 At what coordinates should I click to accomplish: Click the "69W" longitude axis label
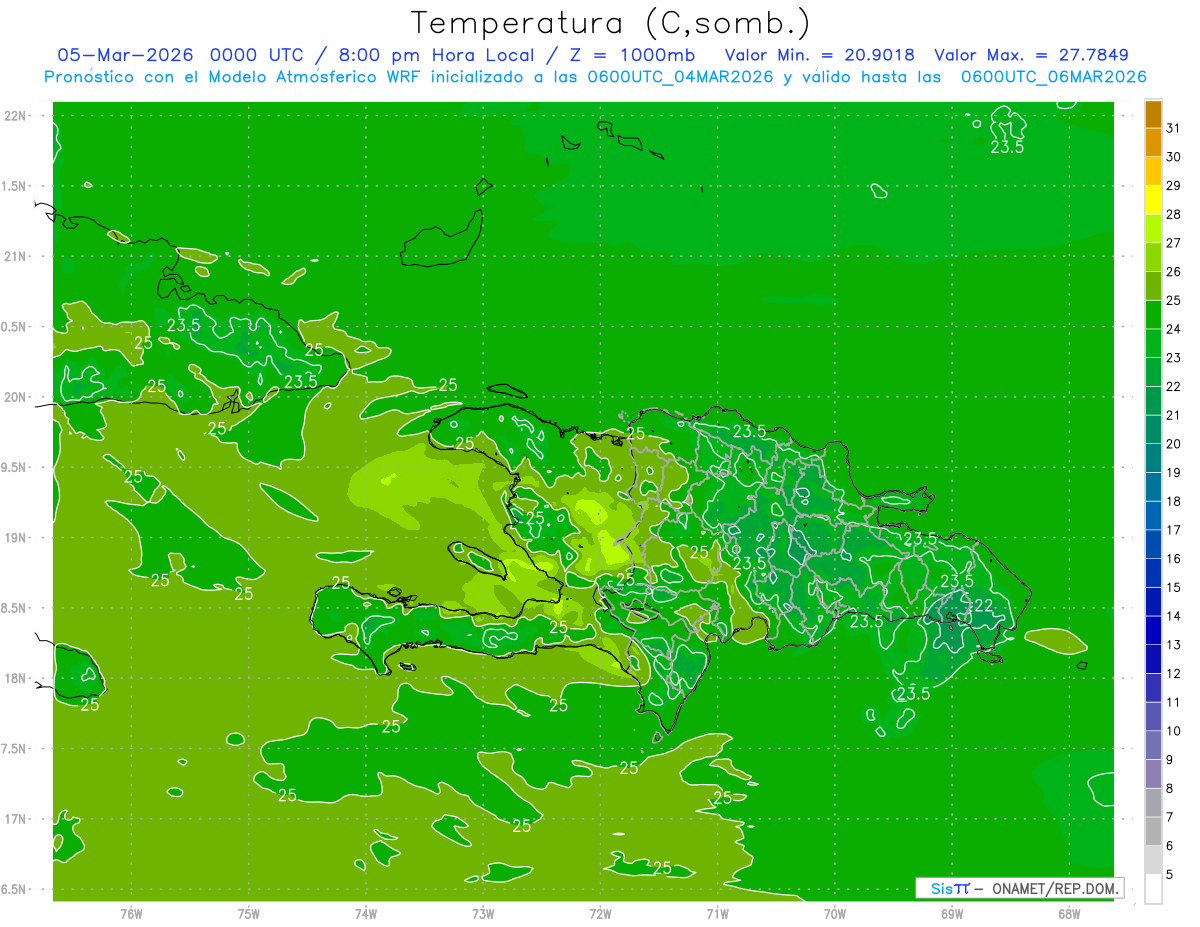(x=952, y=915)
